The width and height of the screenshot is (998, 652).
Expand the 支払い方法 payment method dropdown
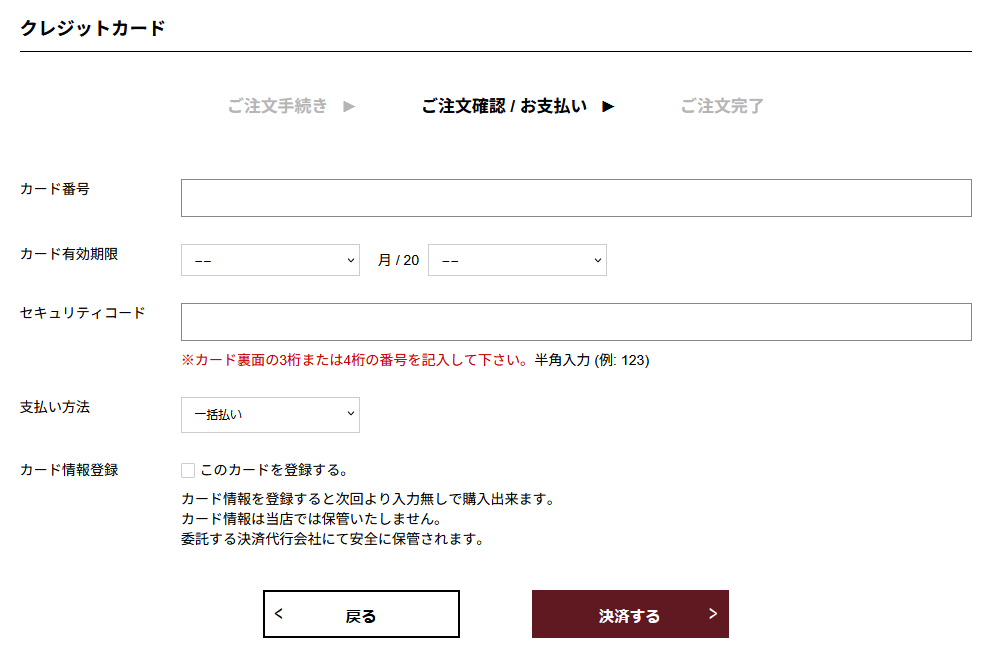click(270, 415)
